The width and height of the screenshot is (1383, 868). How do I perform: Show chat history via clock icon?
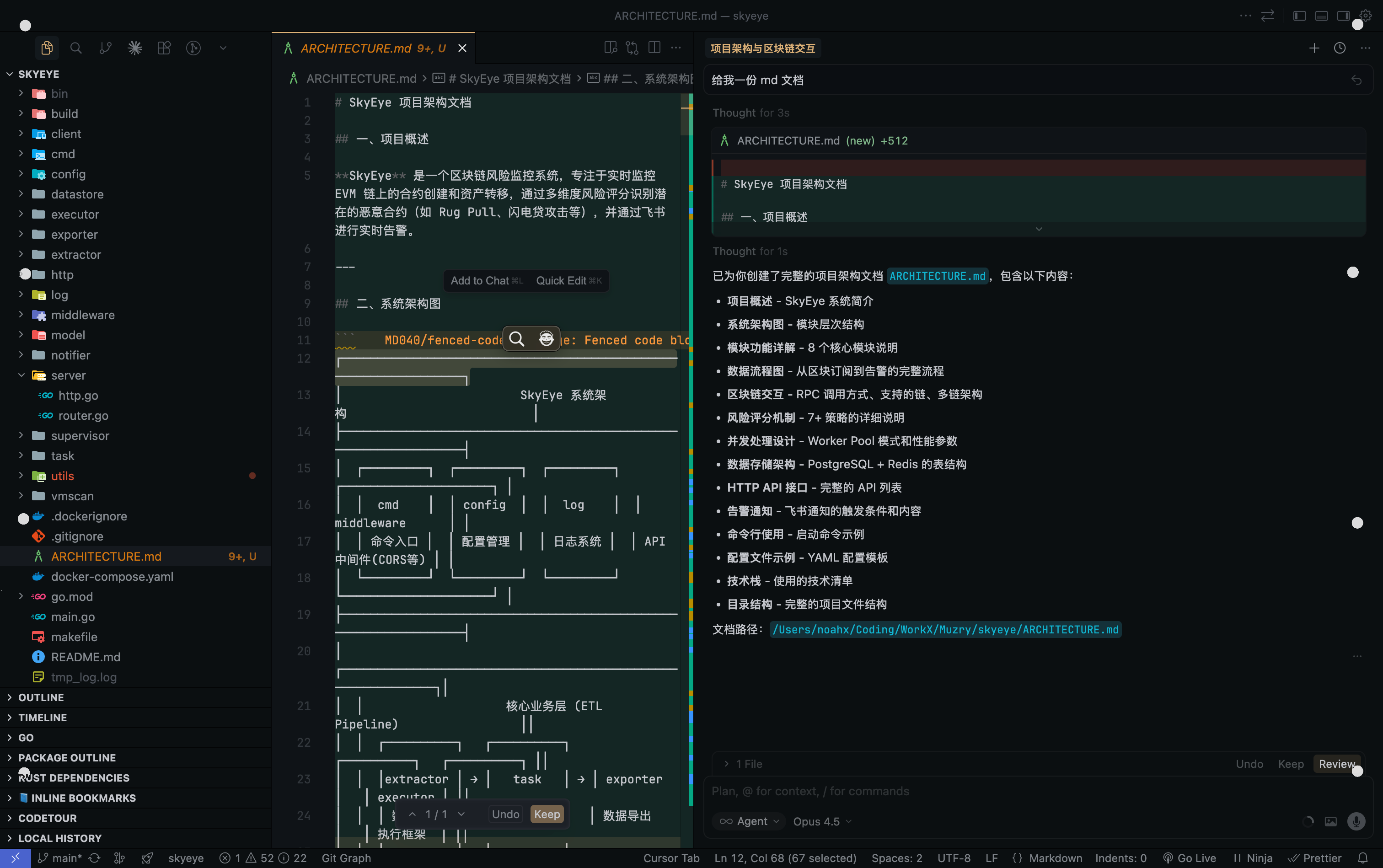[x=1340, y=48]
